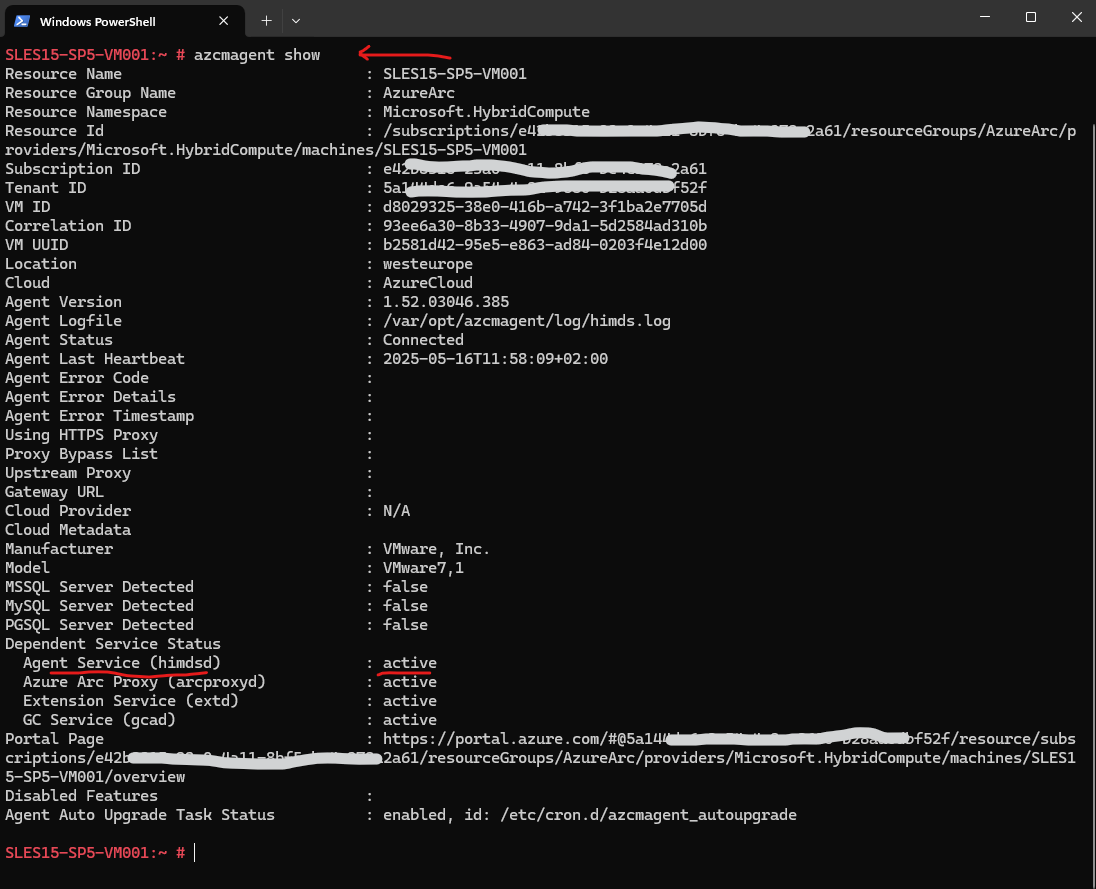Click the Microsoft.HybridCompute namespace value
This screenshot has width=1096, height=889.
click(486, 112)
